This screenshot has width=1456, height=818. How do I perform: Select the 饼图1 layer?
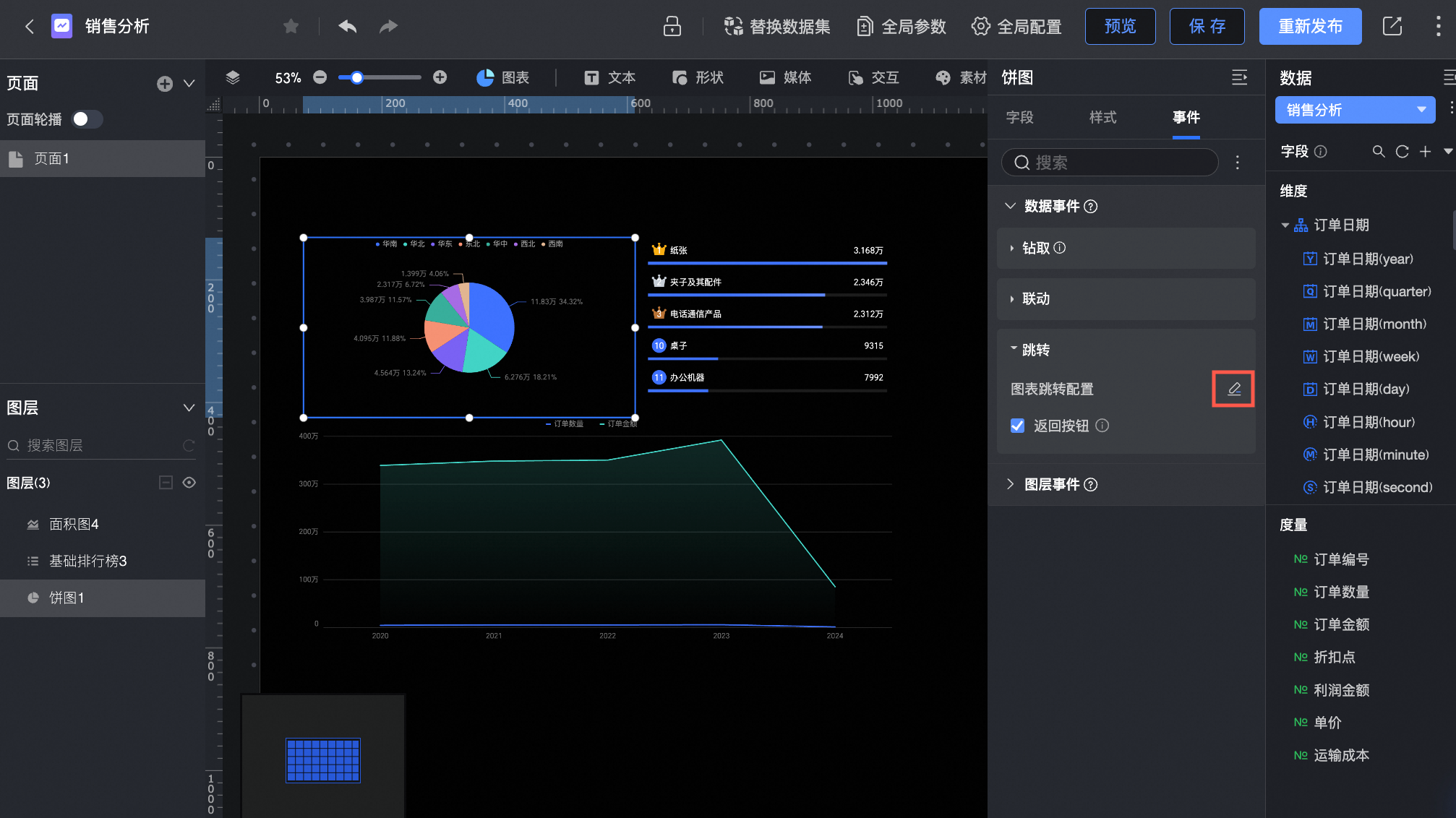coord(103,598)
